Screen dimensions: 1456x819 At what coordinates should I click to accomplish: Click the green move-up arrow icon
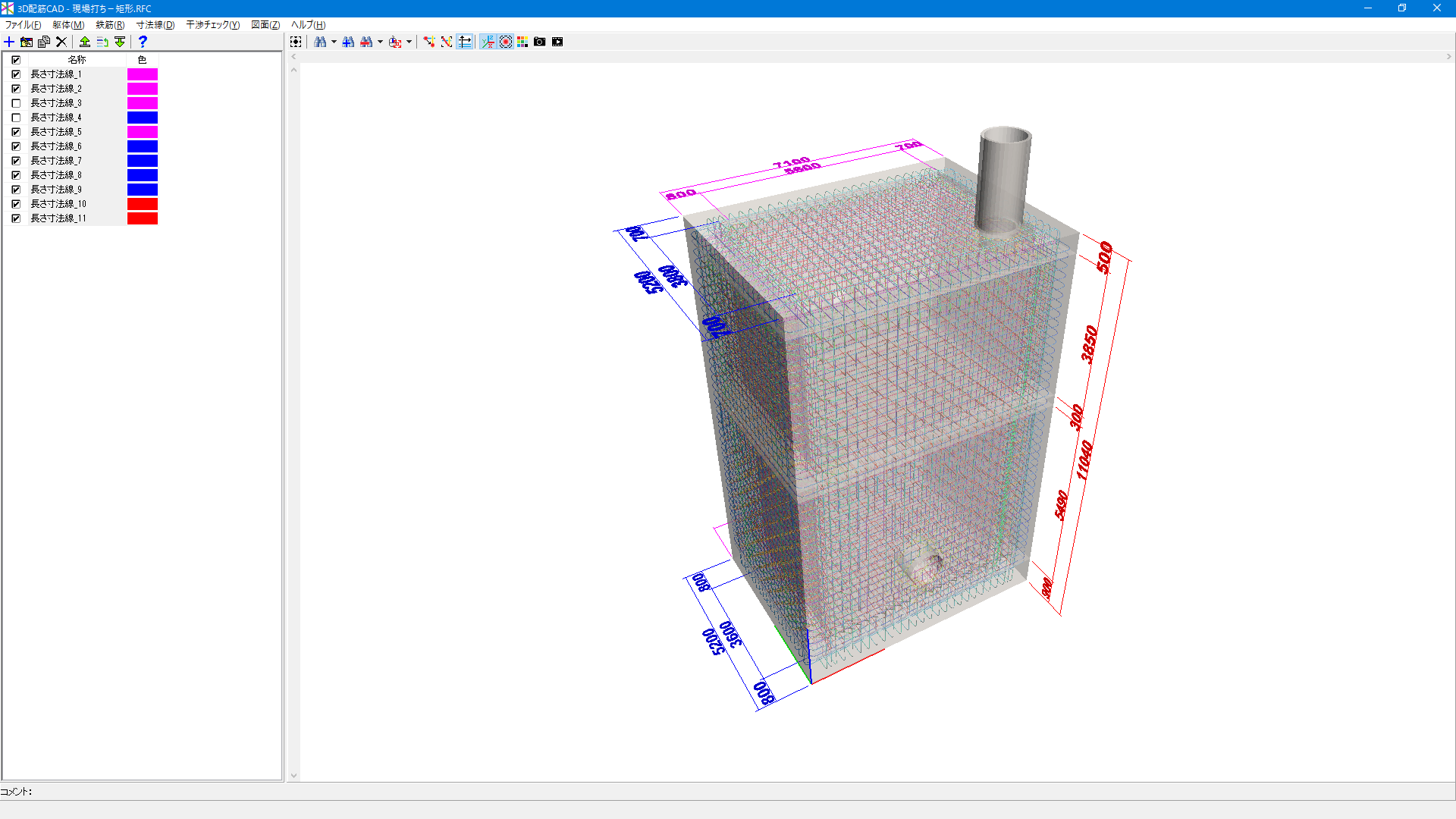pyautogui.click(x=85, y=42)
